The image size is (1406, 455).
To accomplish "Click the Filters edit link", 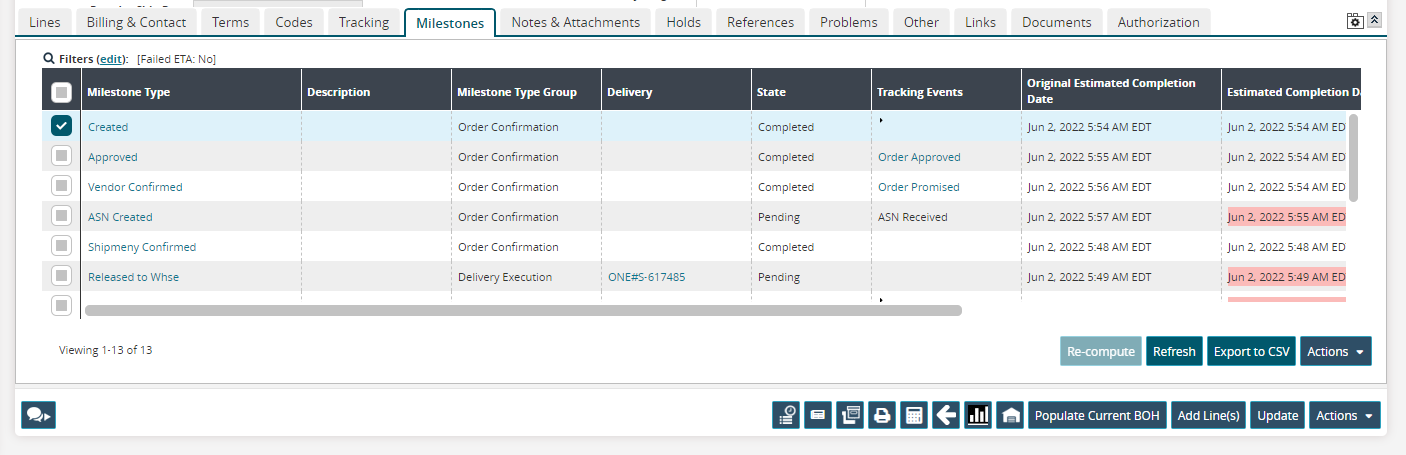I will pos(110,59).
